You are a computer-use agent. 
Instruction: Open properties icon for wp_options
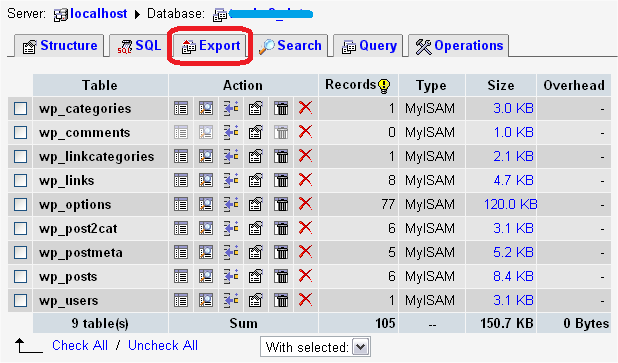click(x=255, y=204)
